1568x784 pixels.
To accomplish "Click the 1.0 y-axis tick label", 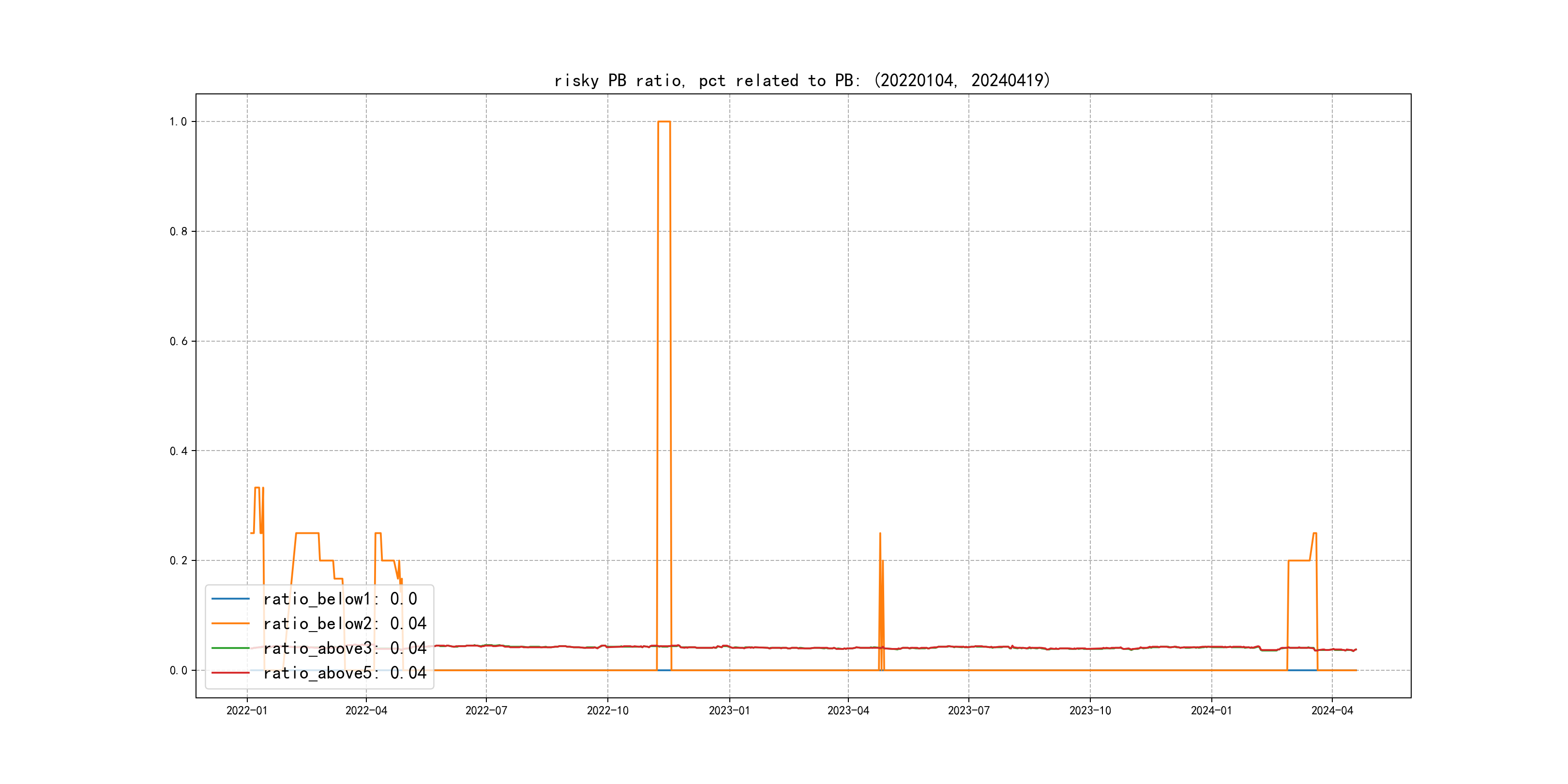I will 178,122.
